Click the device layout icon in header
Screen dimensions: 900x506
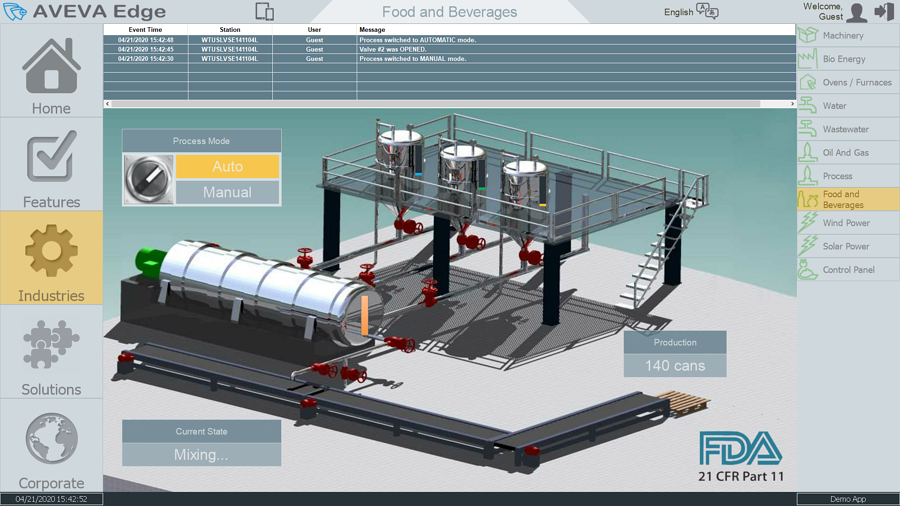[264, 12]
